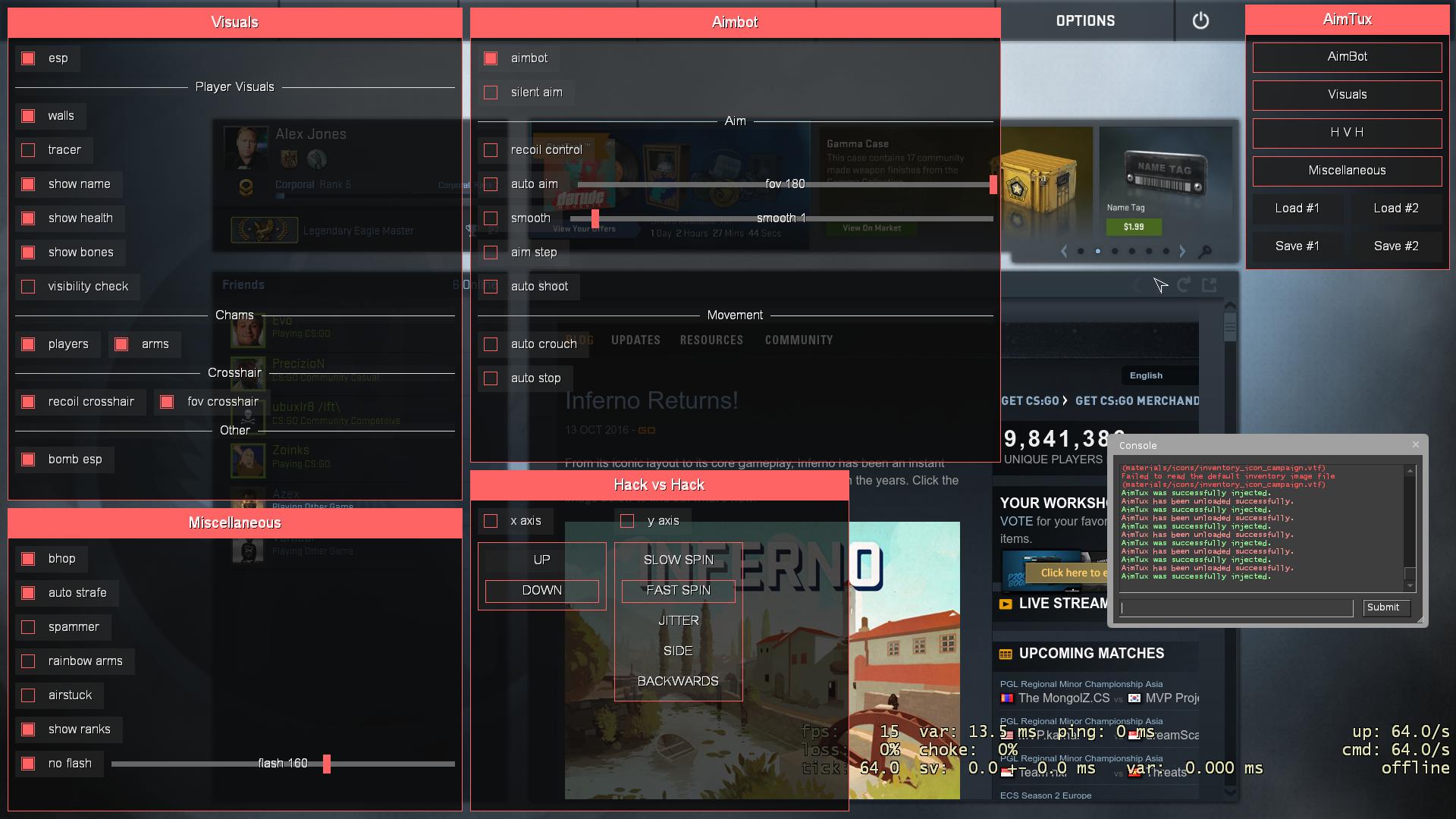Close the Console window with X
1456x819 pixels.
tap(1415, 445)
